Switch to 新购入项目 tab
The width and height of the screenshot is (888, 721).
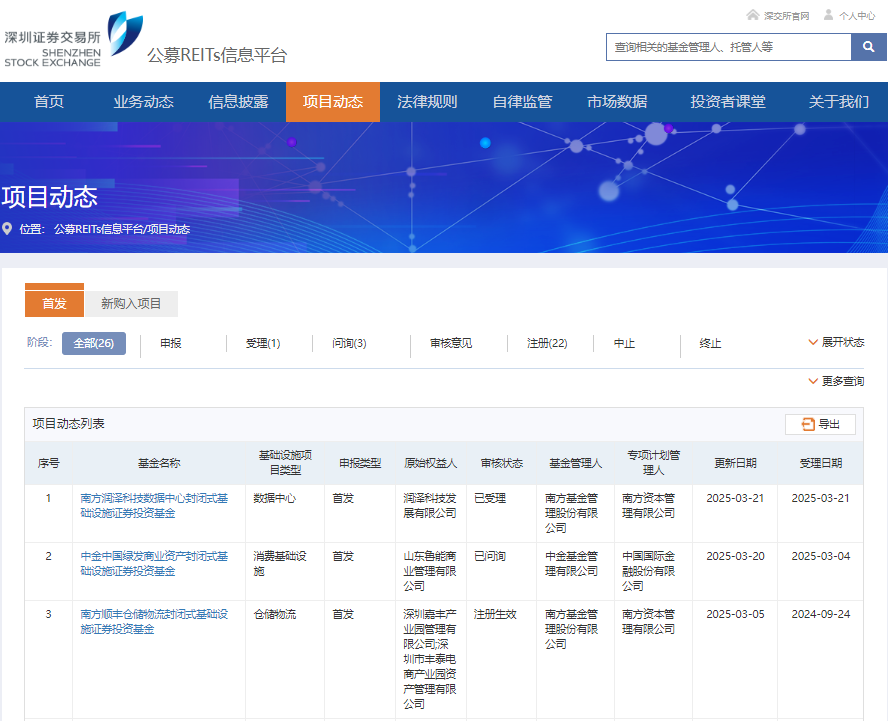131,304
